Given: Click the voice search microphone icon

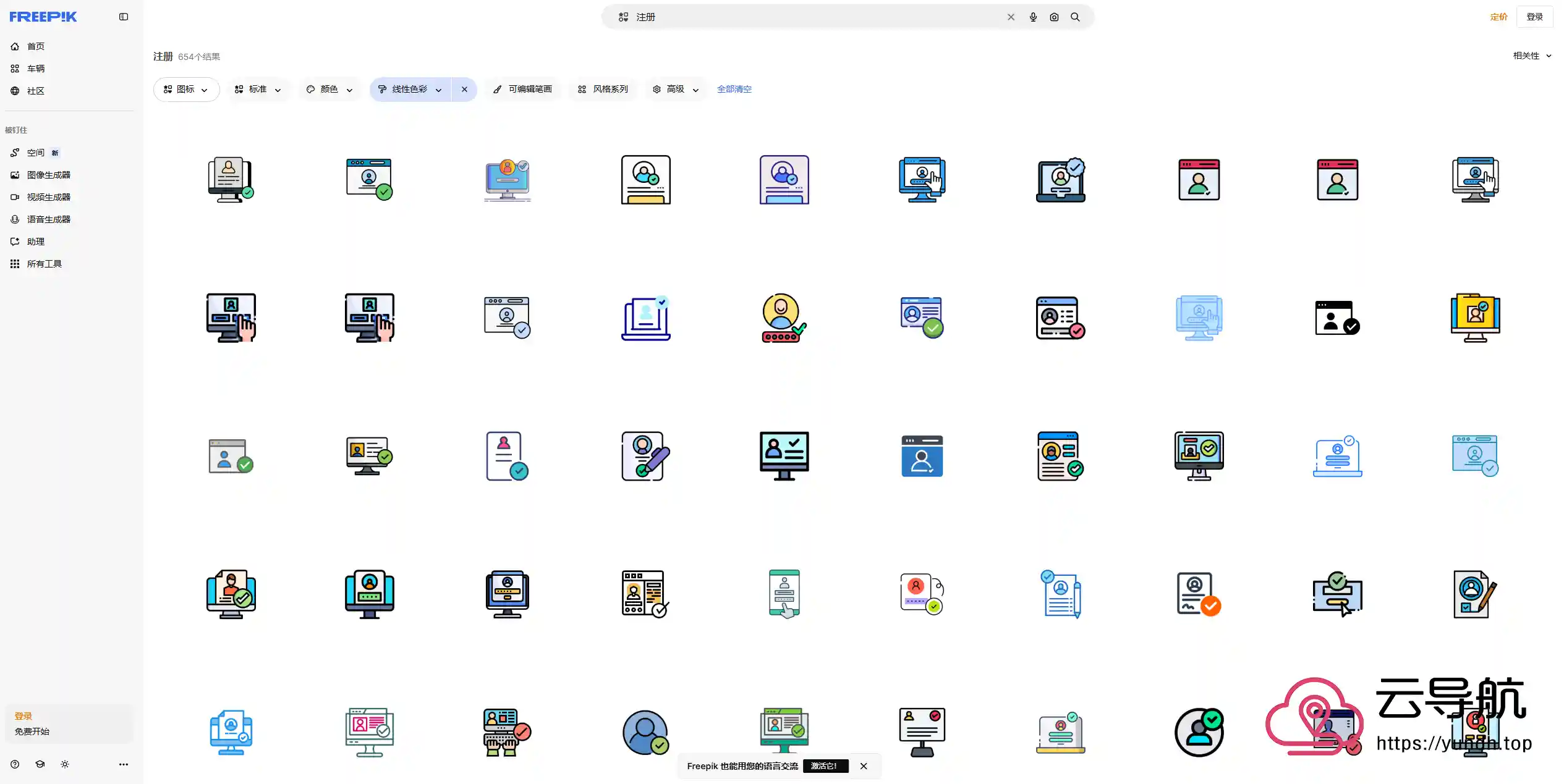Looking at the screenshot, I should click(x=1032, y=17).
